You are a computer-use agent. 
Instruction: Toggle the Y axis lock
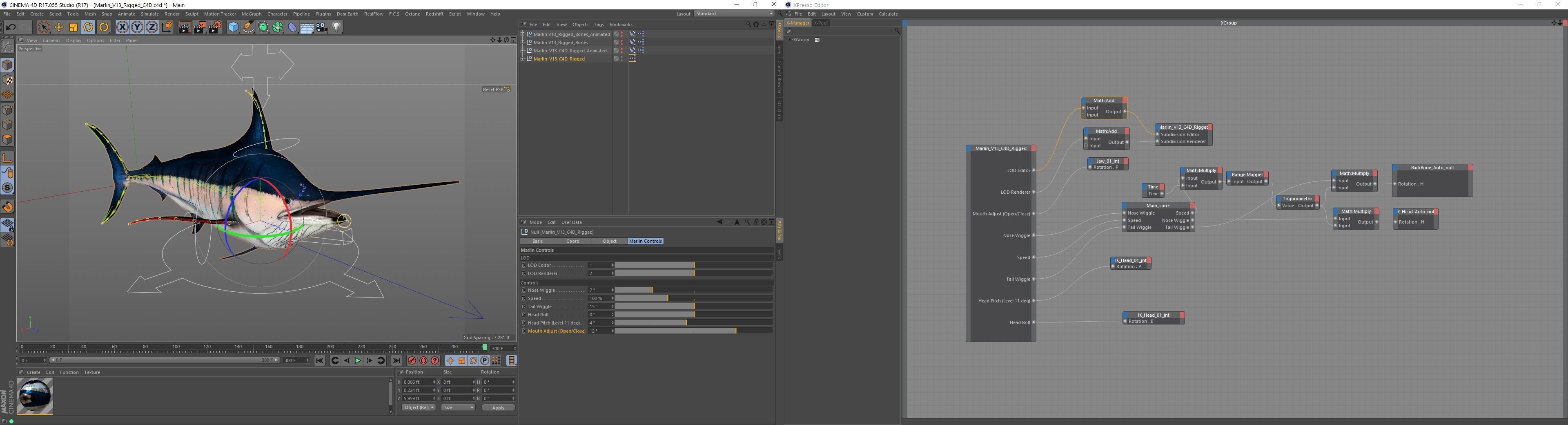138,27
